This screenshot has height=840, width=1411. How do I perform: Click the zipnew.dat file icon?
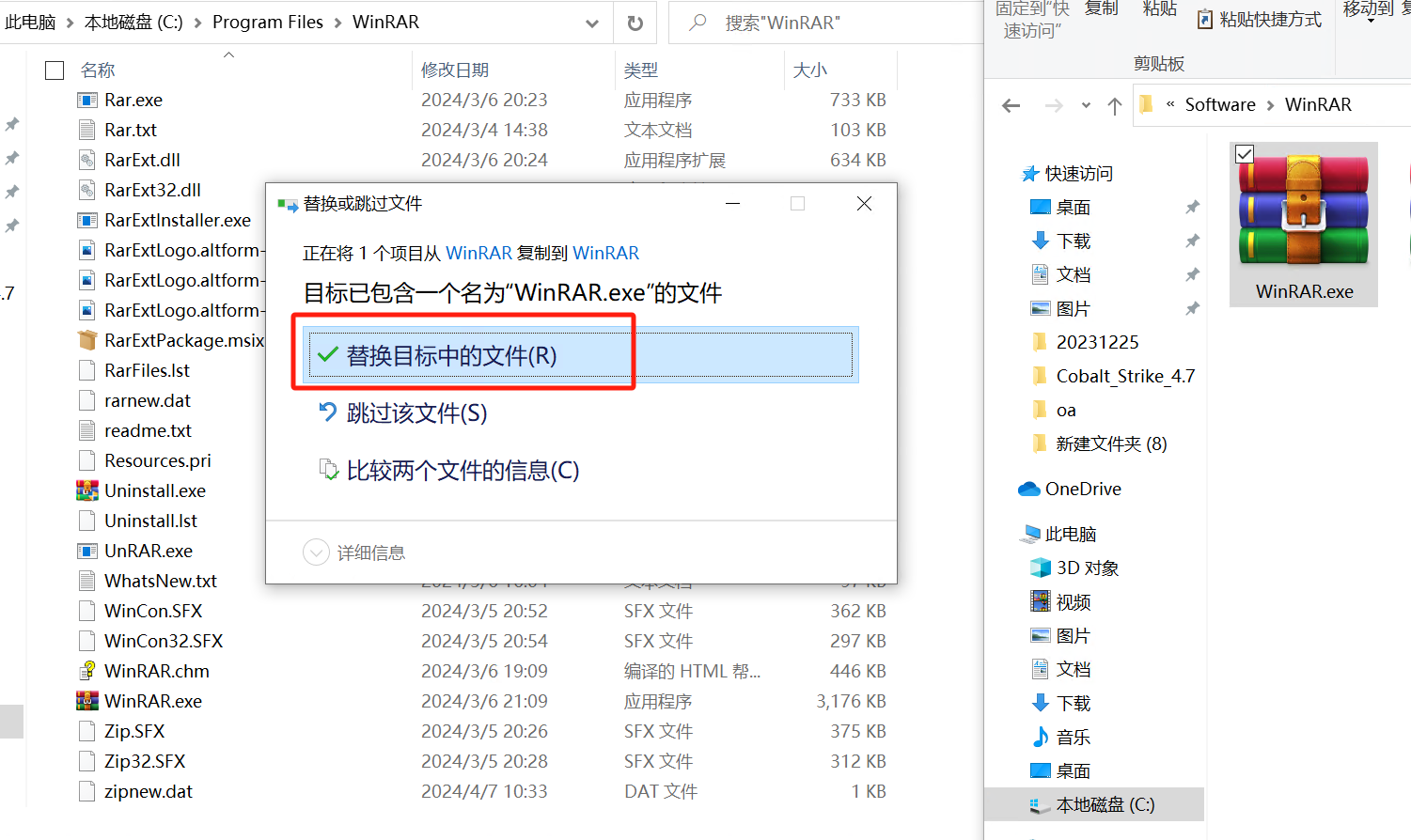[x=87, y=791]
